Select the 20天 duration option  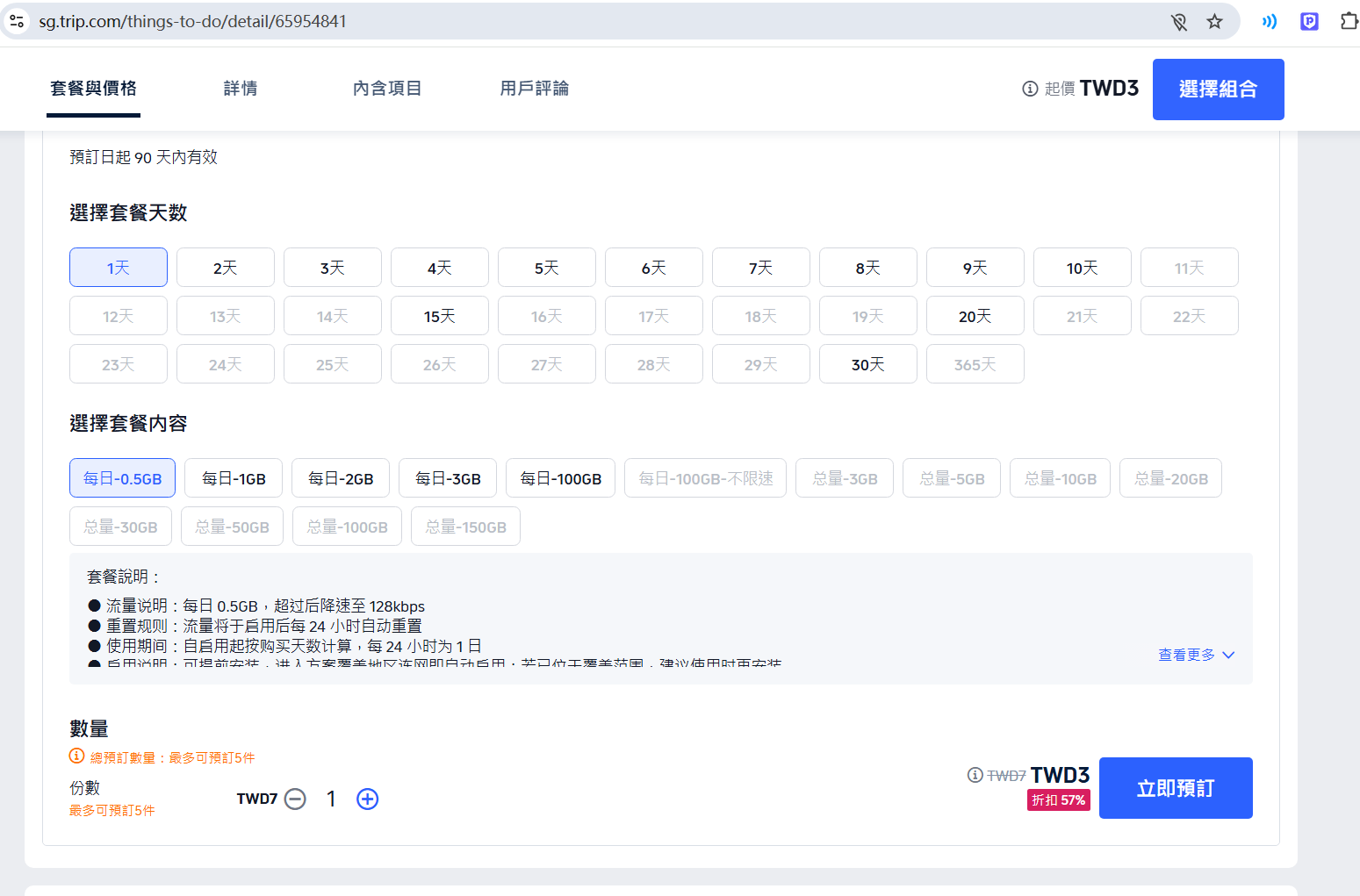click(975, 315)
